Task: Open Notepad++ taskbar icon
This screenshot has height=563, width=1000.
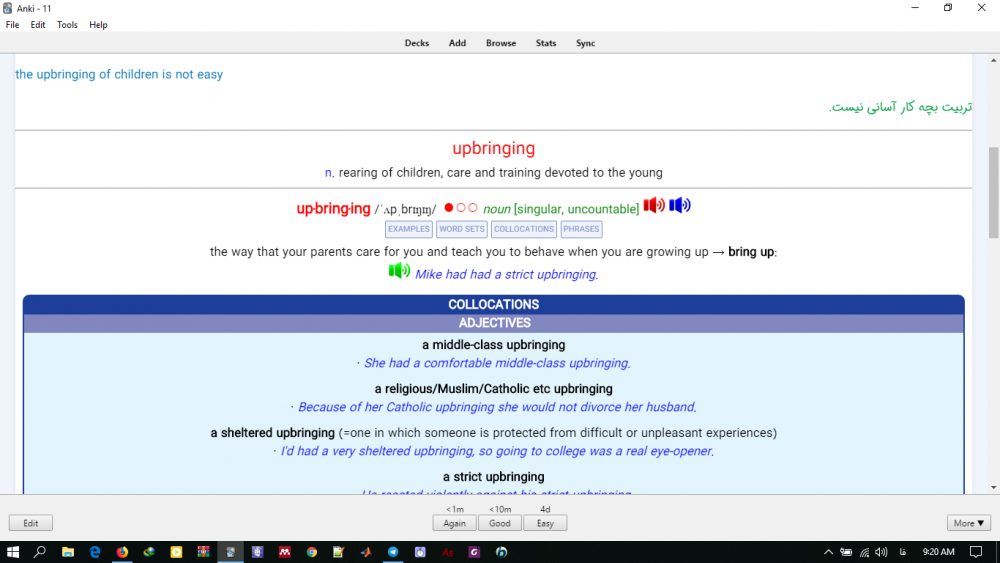Action: (x=339, y=552)
